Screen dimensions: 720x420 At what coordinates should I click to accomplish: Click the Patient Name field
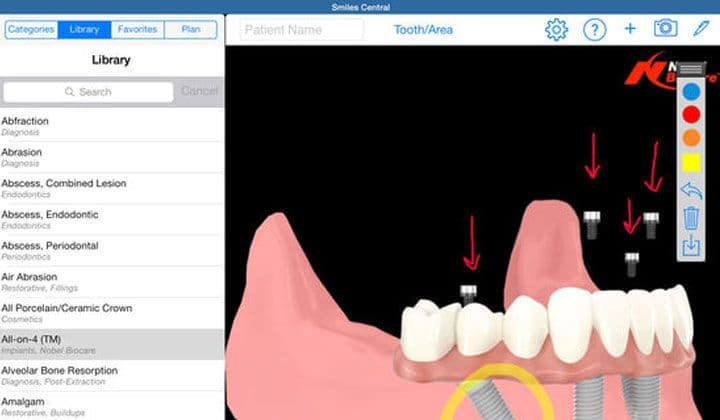301,30
